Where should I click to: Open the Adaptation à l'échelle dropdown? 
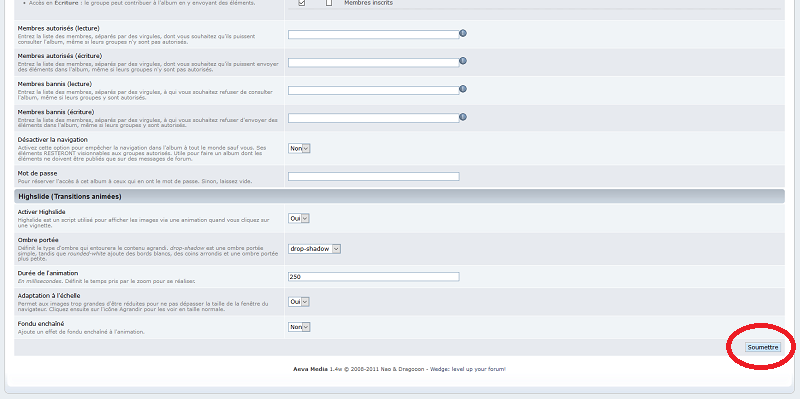tap(298, 302)
